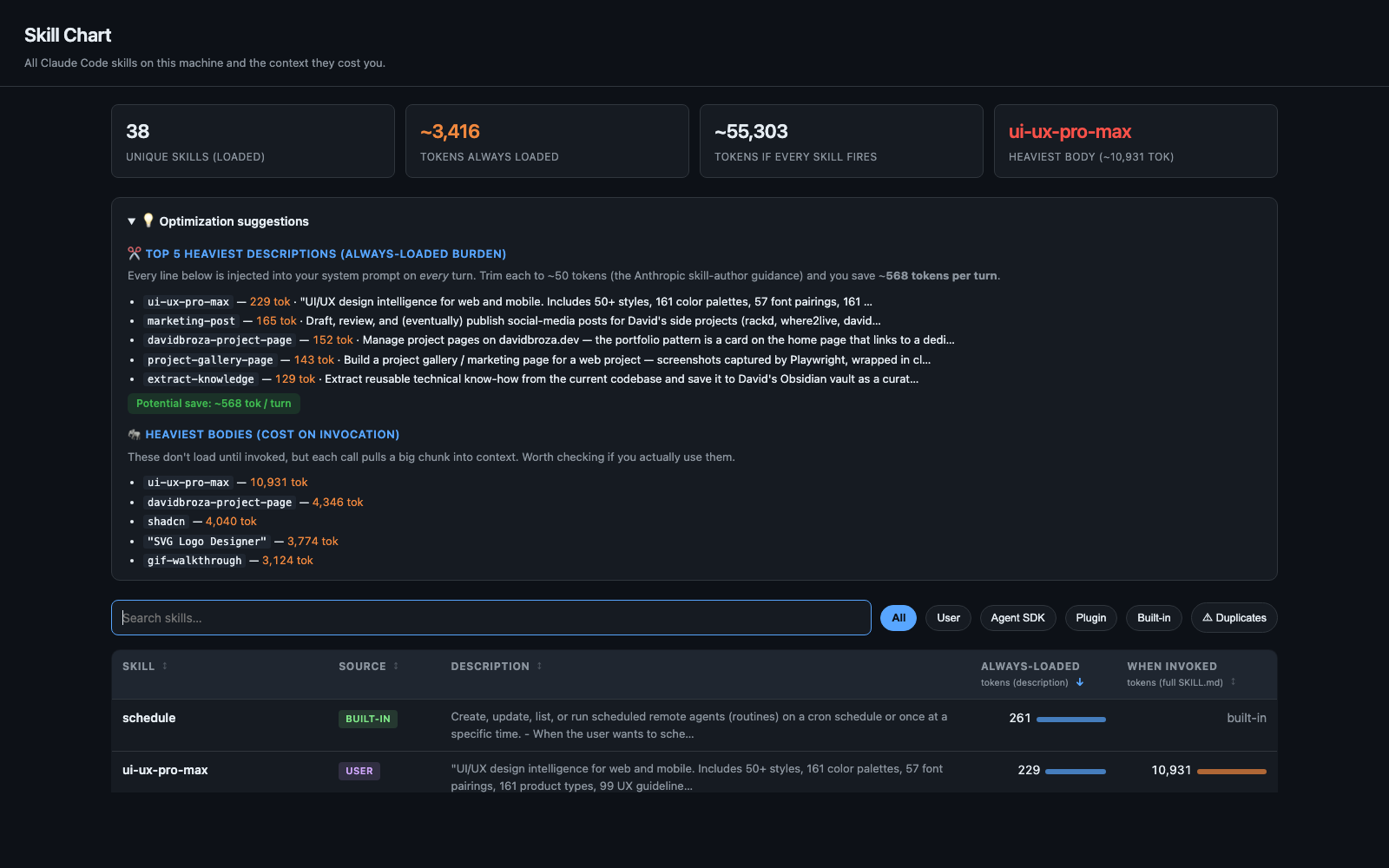
Task: Sort by WHEN INVOKED column header
Action: 1171,666
